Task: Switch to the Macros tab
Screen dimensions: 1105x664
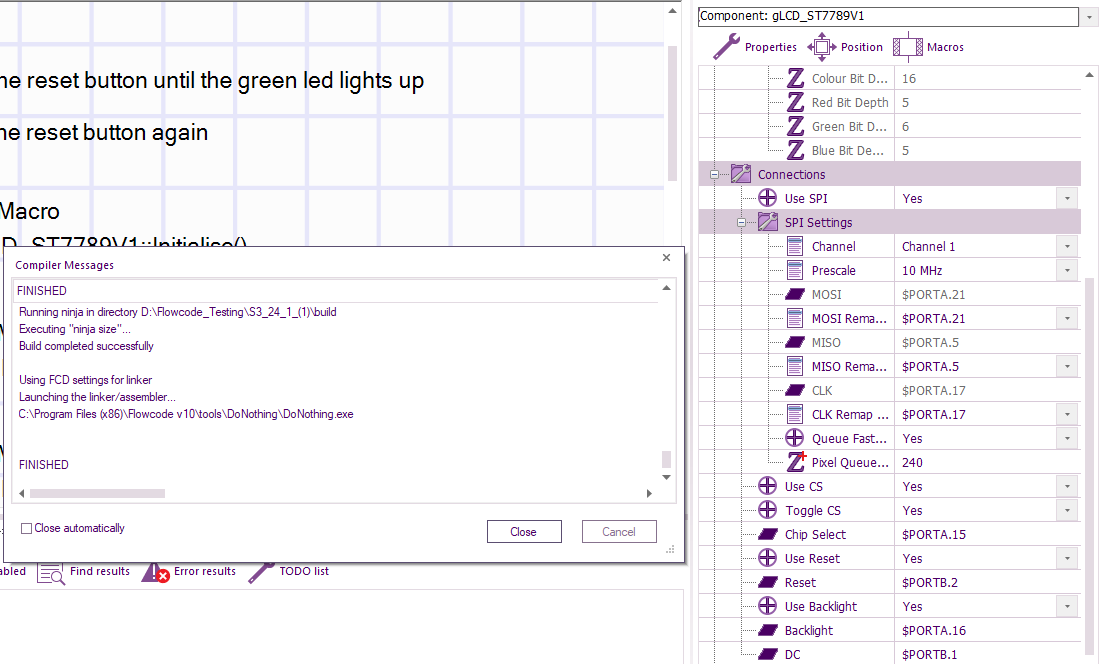Action: pyautogui.click(x=930, y=46)
